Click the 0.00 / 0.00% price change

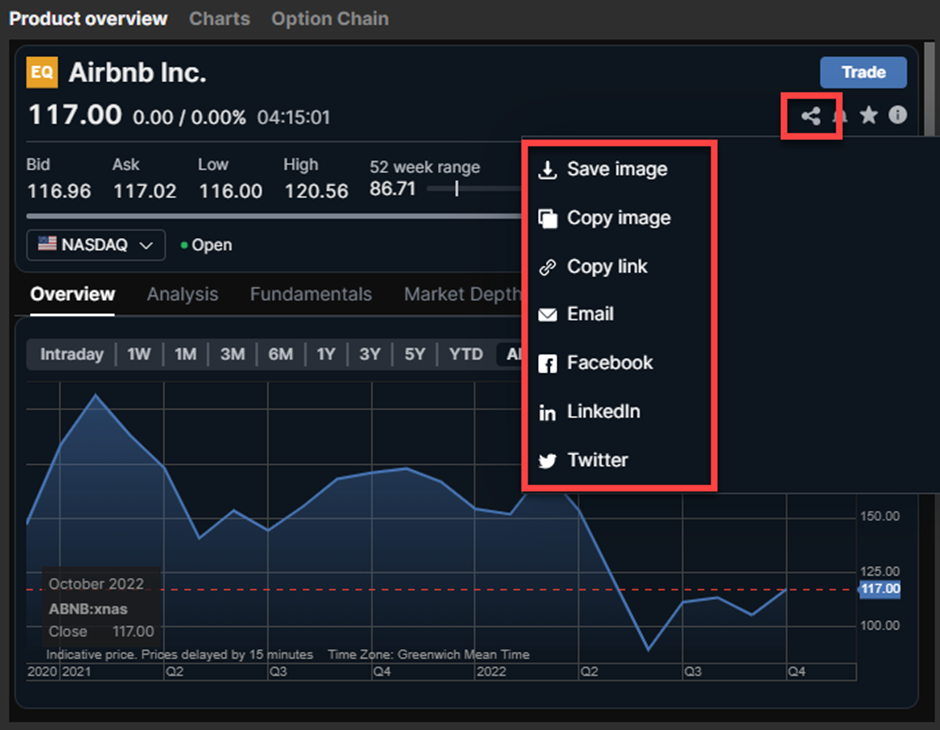point(189,117)
